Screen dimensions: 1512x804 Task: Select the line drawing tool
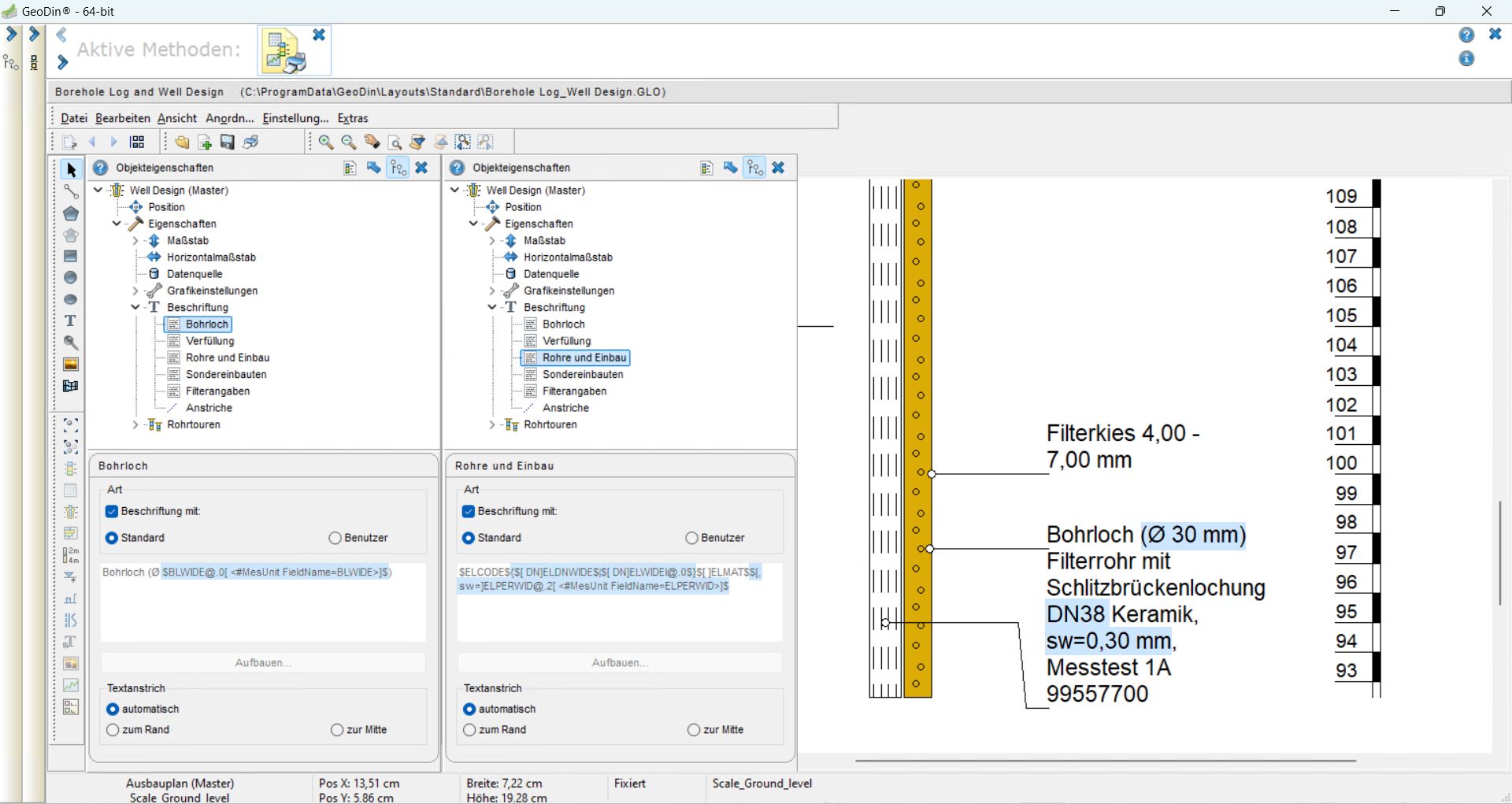[71, 191]
